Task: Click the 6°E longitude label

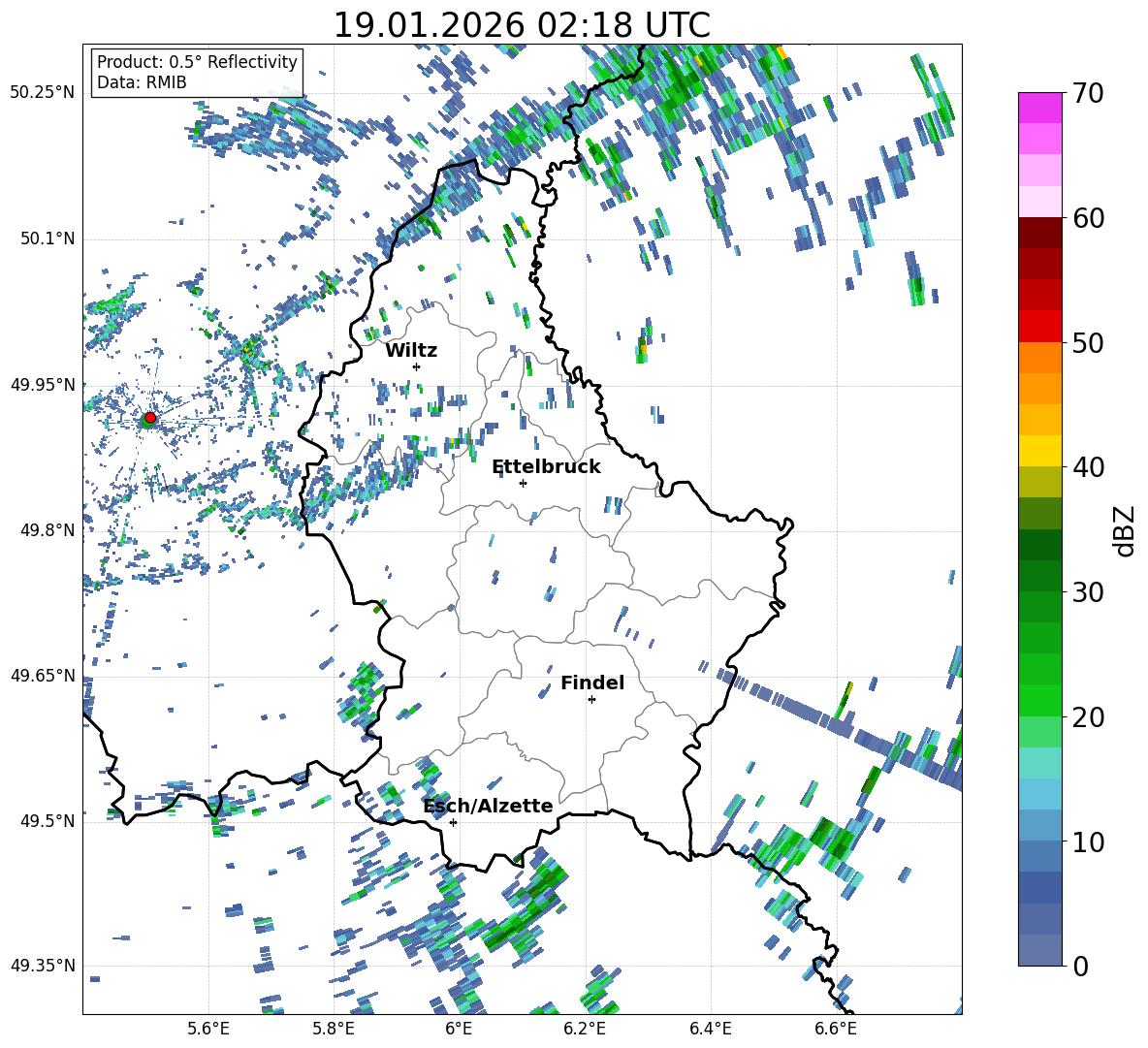Action: pyautogui.click(x=459, y=1029)
